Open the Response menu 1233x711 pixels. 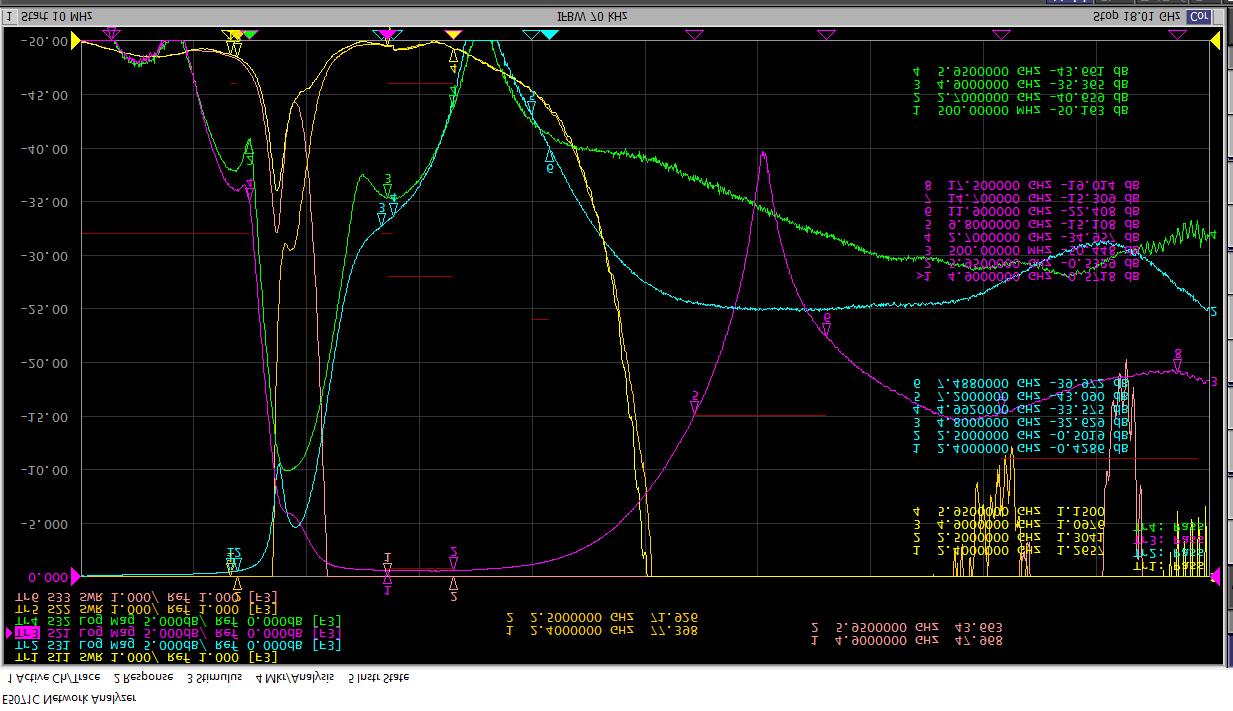tap(143, 677)
